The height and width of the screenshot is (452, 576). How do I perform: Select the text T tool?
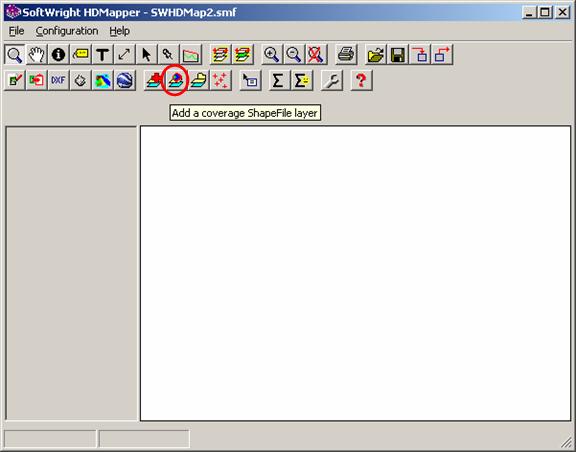102,55
